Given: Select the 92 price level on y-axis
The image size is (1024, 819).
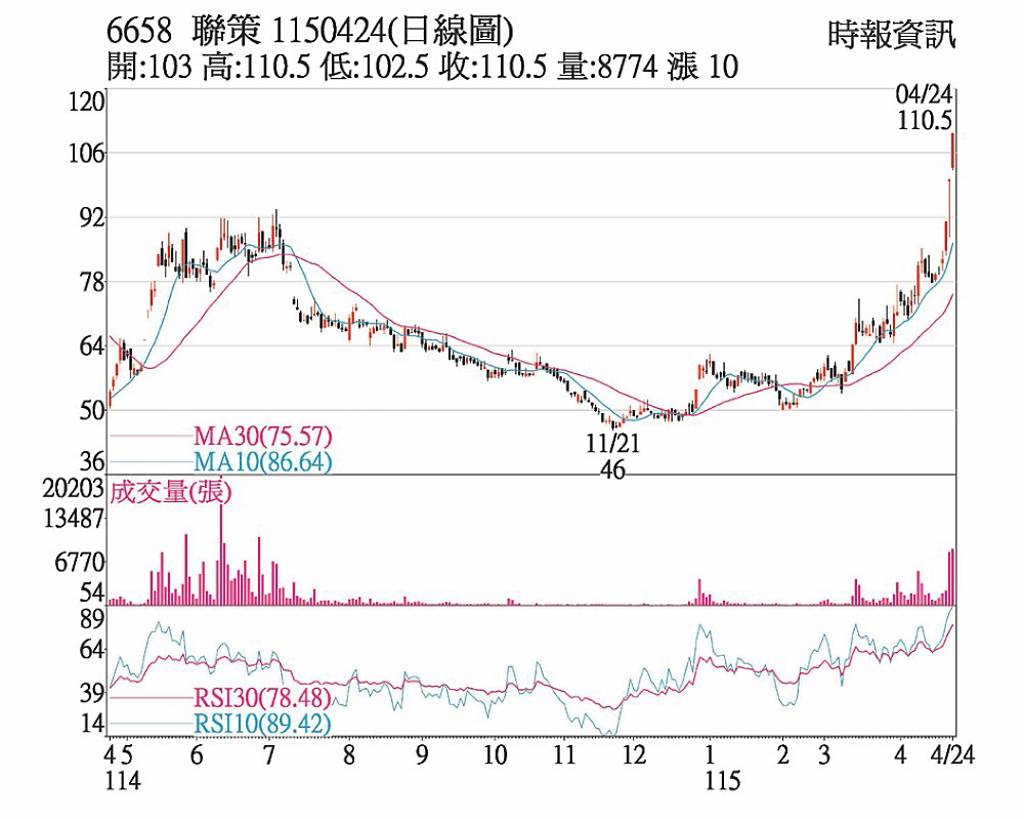Looking at the screenshot, I should [92, 217].
